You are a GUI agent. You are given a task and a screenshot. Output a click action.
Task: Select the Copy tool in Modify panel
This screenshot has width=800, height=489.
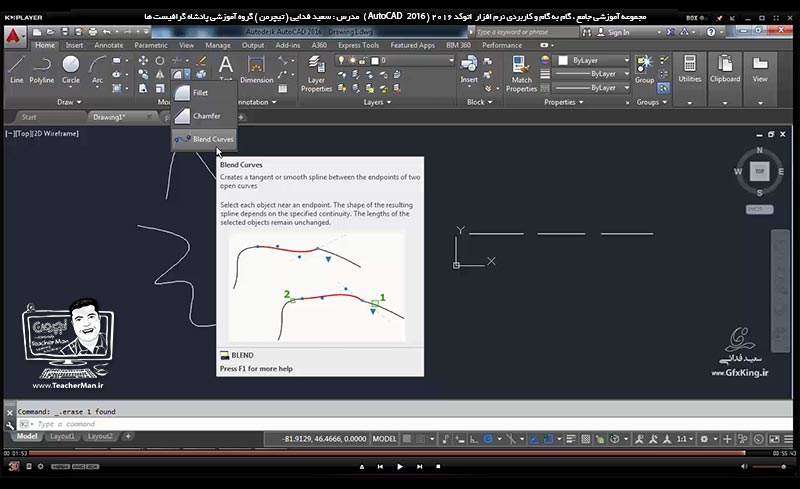point(143,75)
